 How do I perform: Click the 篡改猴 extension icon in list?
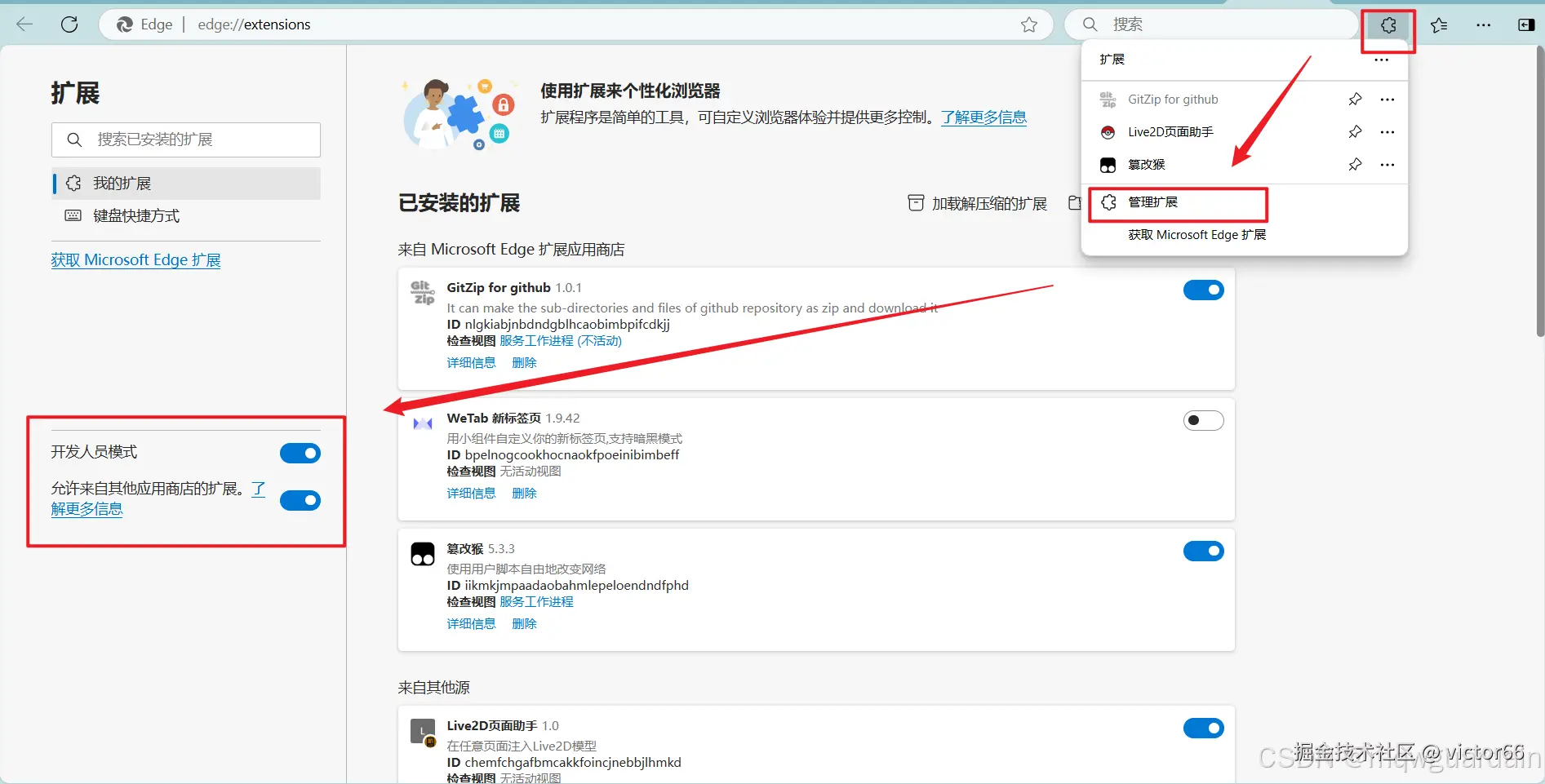pyautogui.click(x=423, y=554)
